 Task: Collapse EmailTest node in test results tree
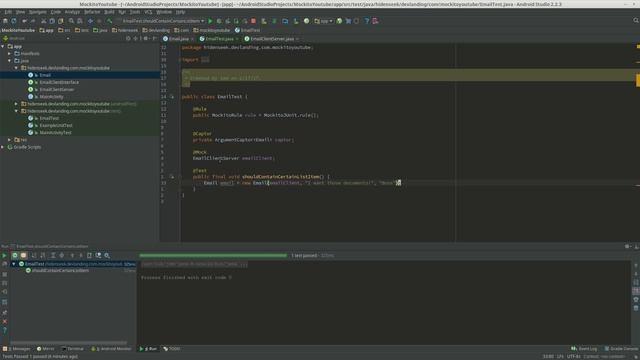pyautogui.click(x=14, y=264)
